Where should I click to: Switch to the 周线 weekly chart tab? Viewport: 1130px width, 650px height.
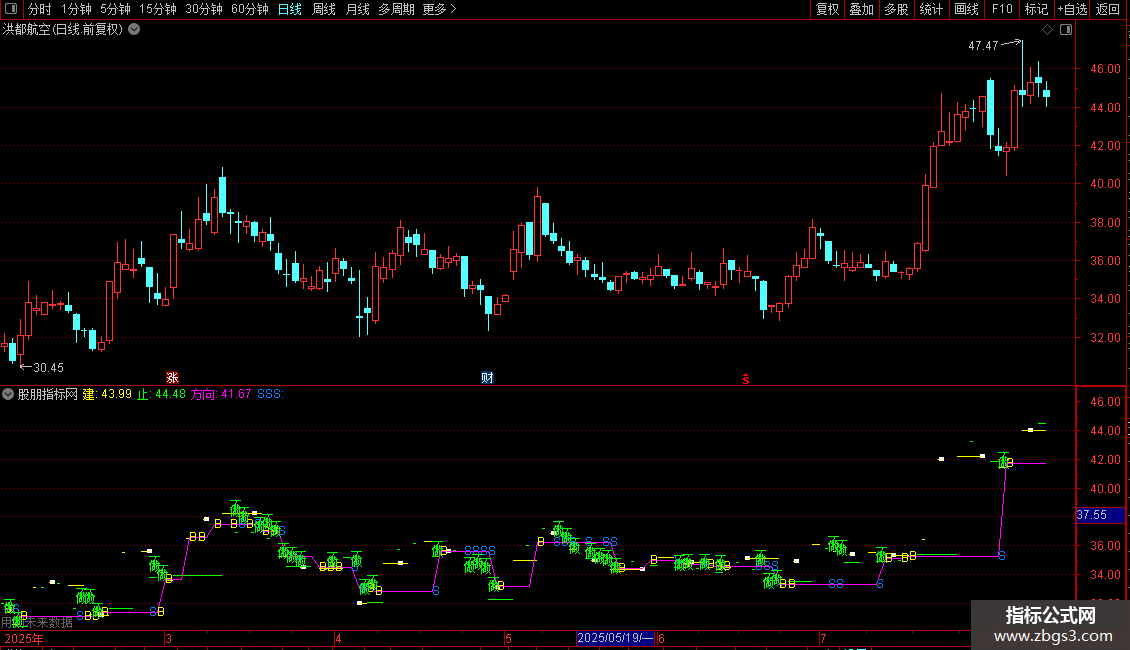pos(324,9)
